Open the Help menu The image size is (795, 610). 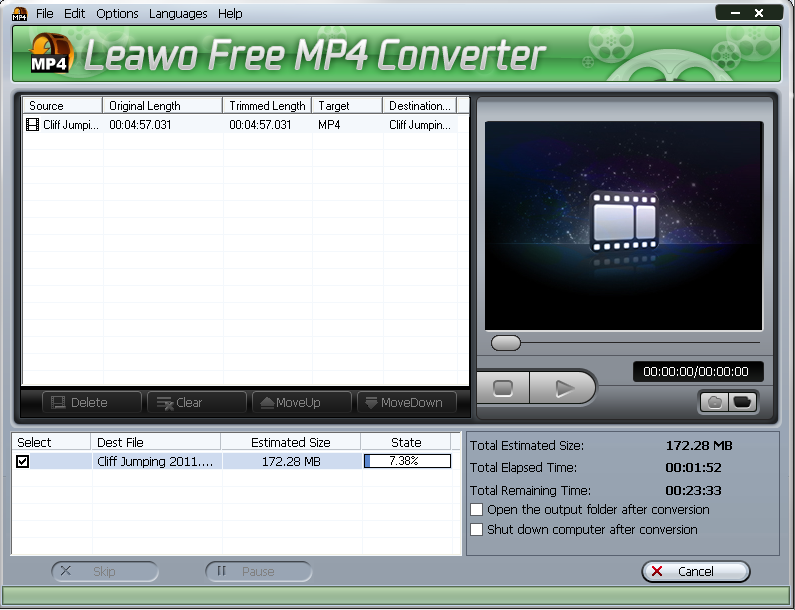[x=230, y=14]
